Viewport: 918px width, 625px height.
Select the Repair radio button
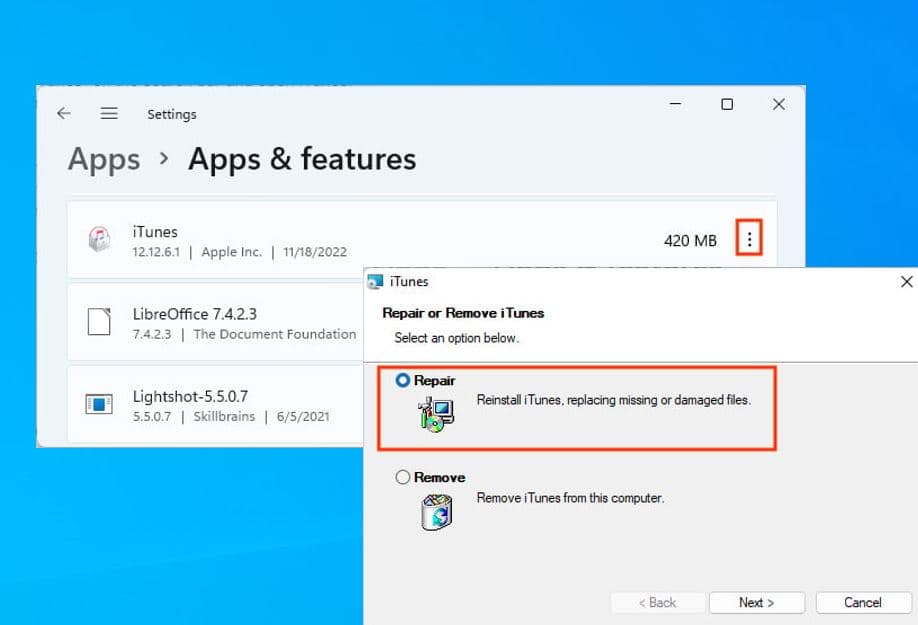[x=403, y=381]
